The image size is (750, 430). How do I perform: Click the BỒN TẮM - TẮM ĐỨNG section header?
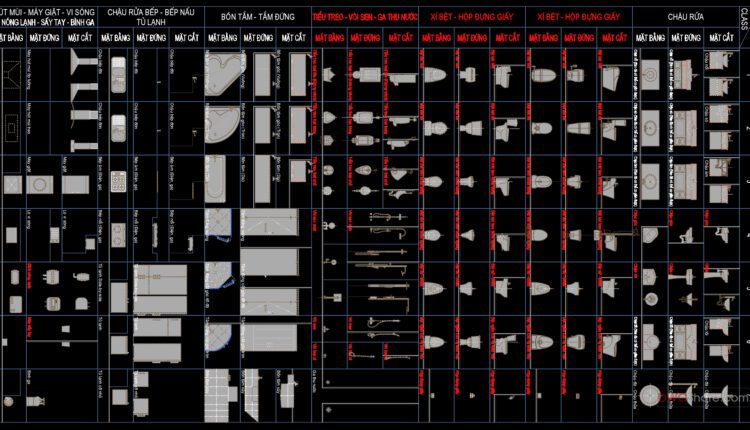(256, 17)
